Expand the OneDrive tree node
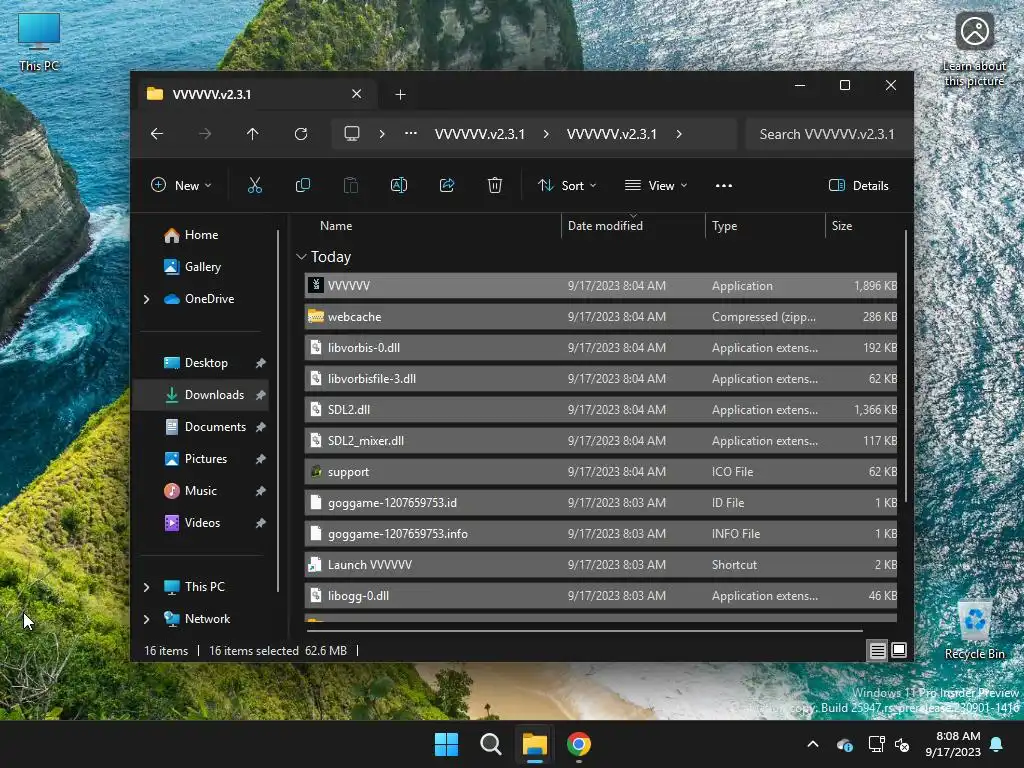 pyautogui.click(x=146, y=299)
